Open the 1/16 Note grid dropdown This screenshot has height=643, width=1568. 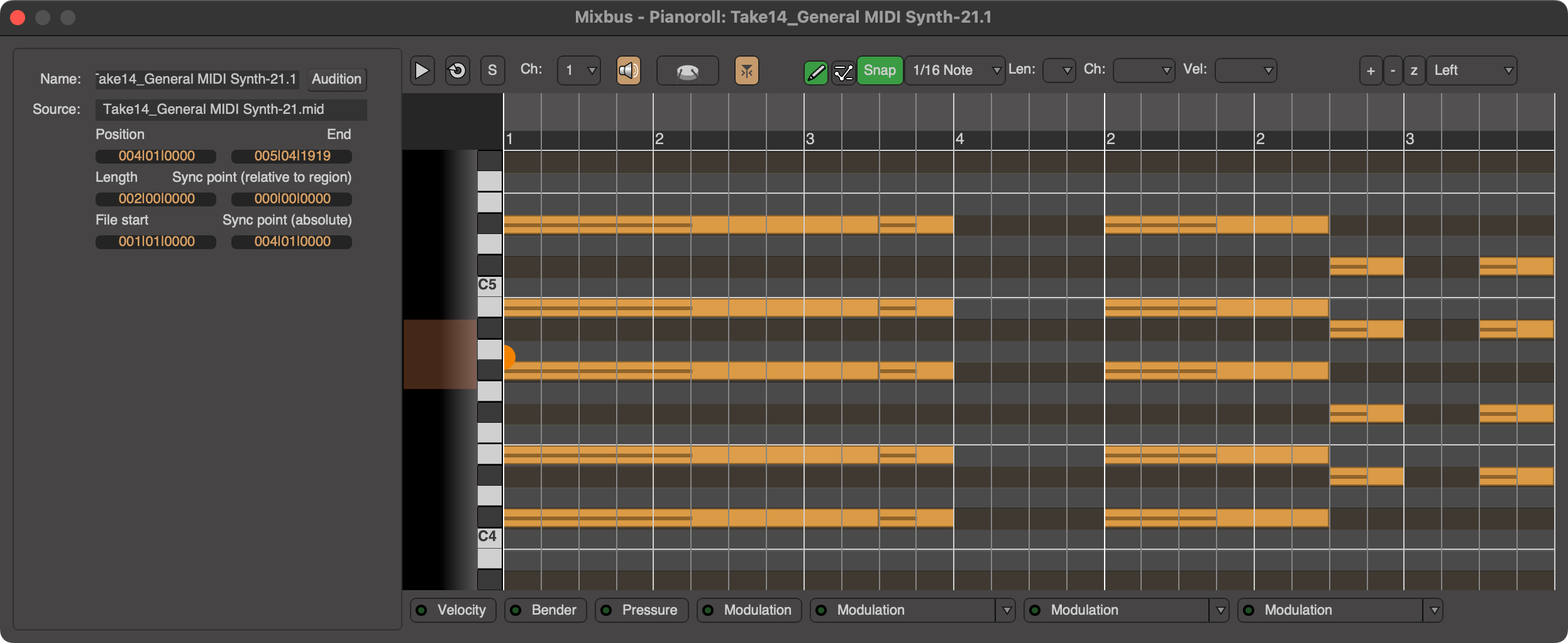[954, 70]
